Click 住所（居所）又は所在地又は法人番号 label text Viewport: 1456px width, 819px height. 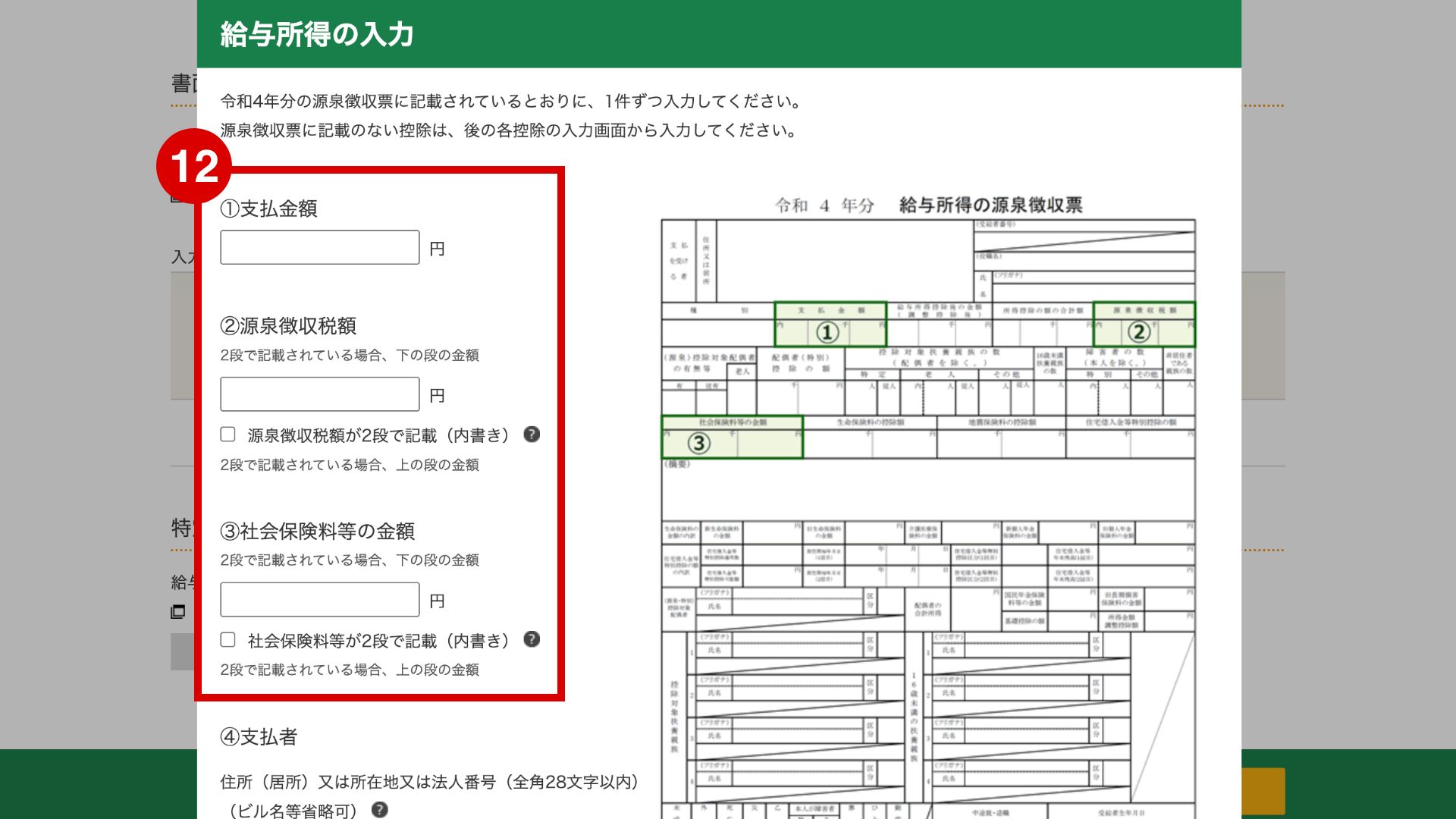click(x=430, y=782)
